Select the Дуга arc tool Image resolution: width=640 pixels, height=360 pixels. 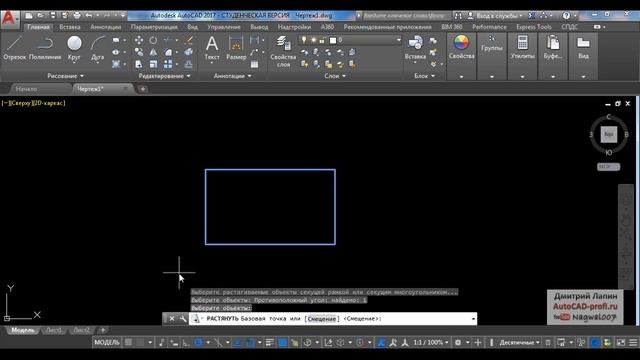tap(98, 48)
